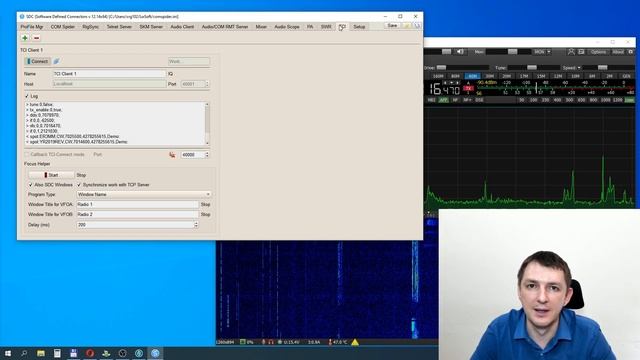Click the panel icon left of Options

tap(581, 52)
